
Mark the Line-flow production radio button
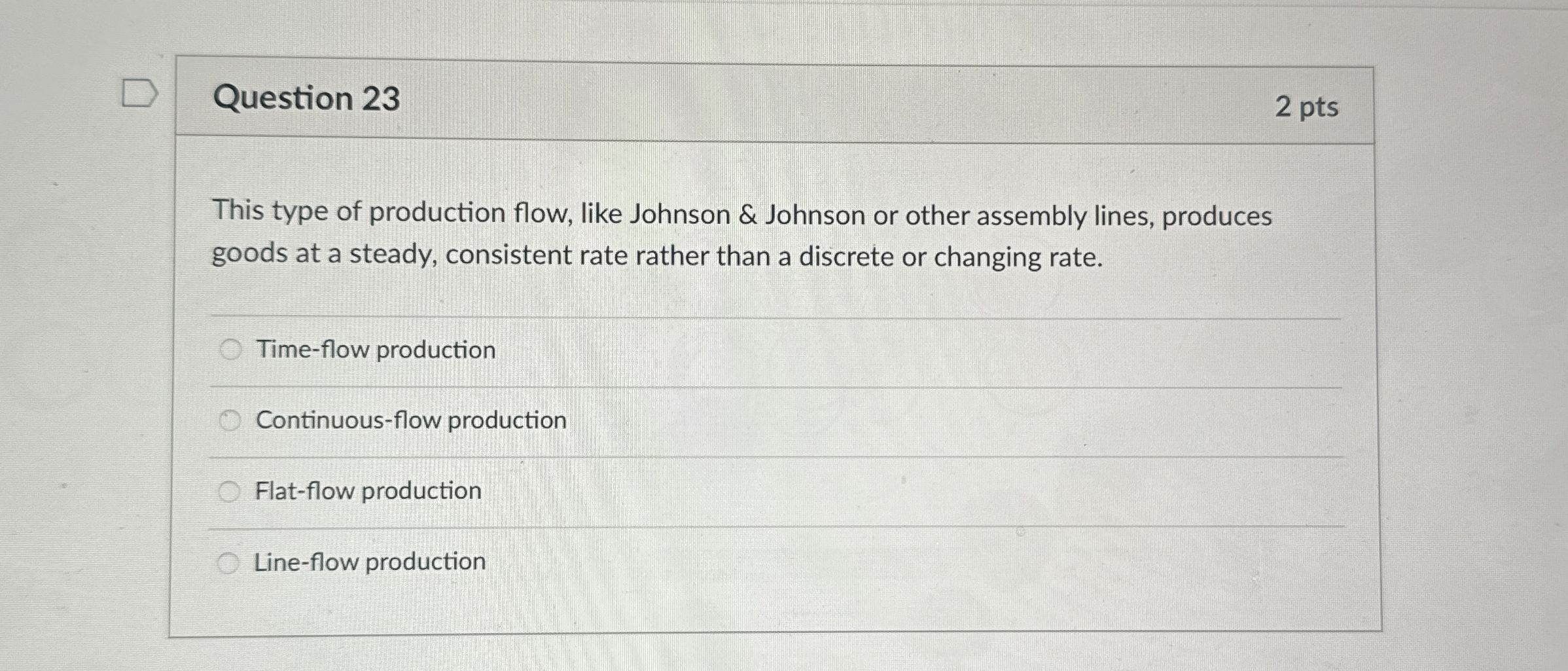[228, 562]
